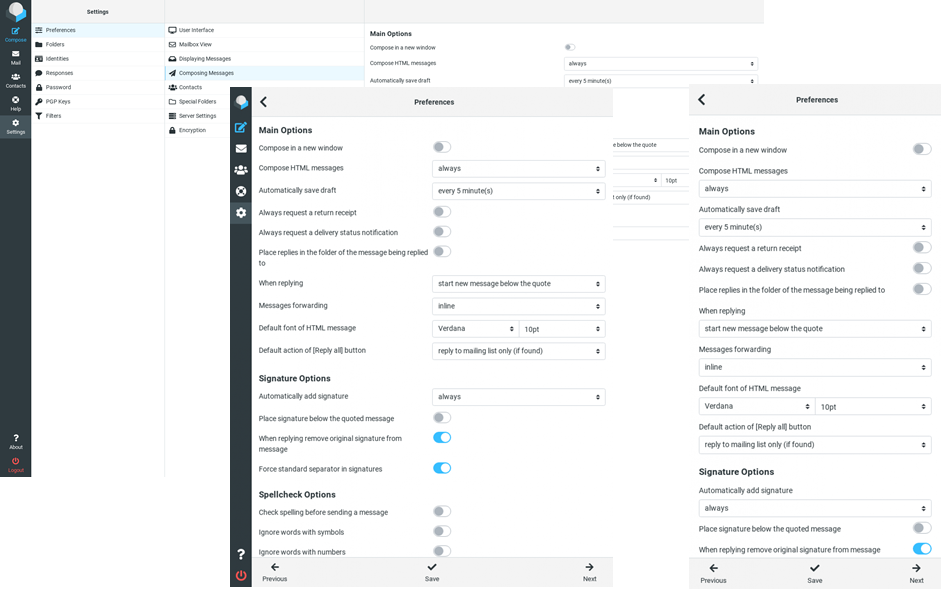Switch to the Mailbox View section

pos(195,45)
